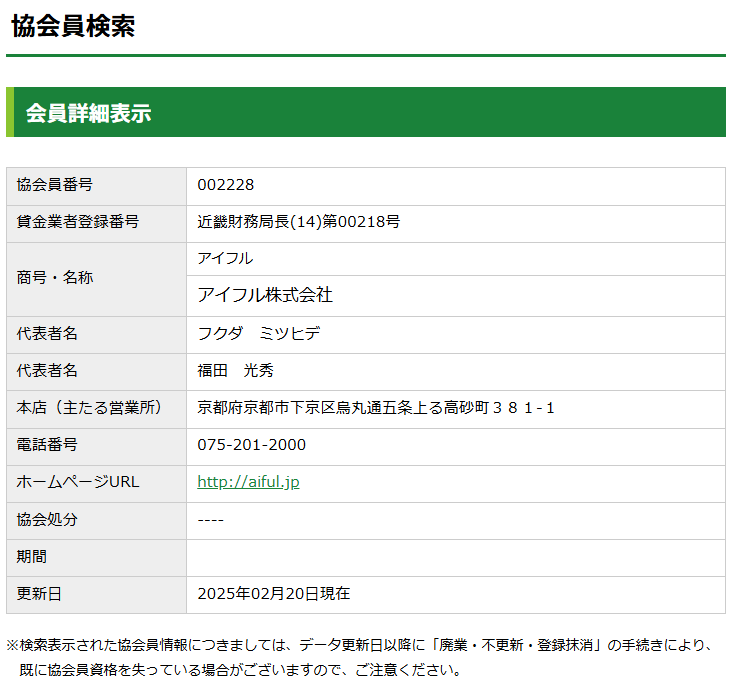Viewport: 732px width, 683px height.
Task: Click the 協会員検索 page heading
Action: click(x=73, y=26)
